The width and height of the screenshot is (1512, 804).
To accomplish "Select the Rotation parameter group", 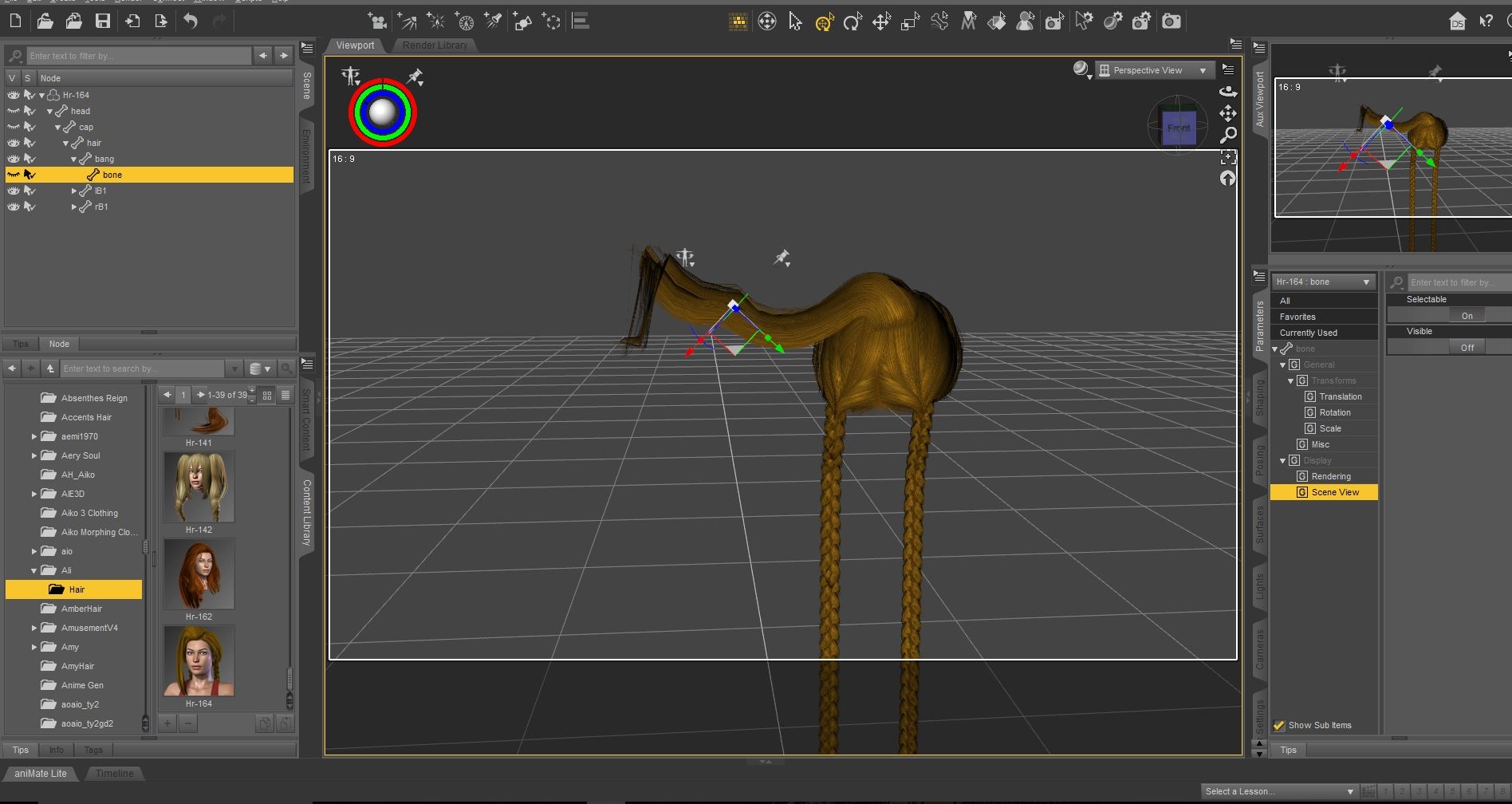I will (1334, 412).
